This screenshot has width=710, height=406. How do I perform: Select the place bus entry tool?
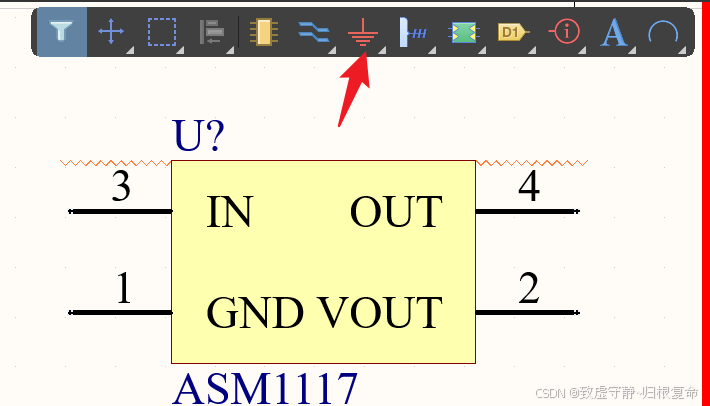pyautogui.click(x=413, y=32)
